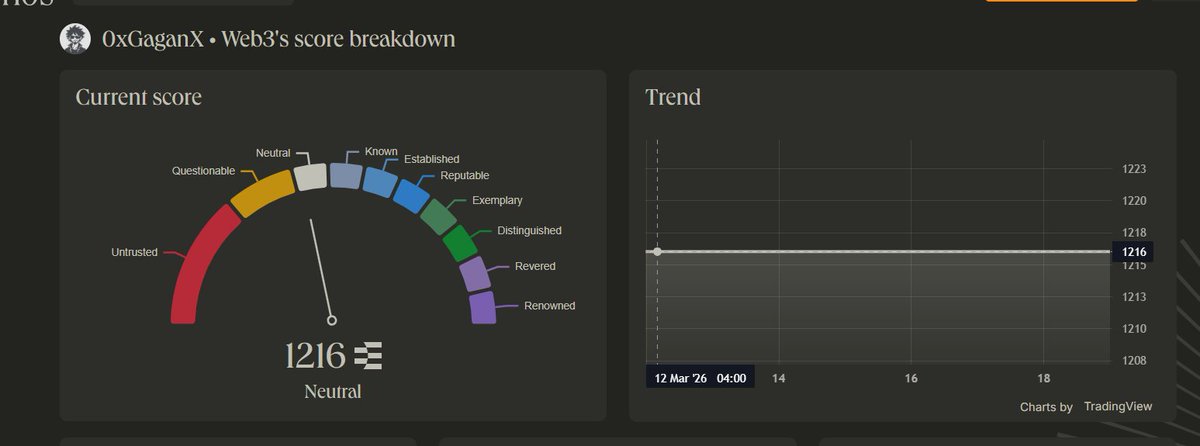Screen dimensions: 1200x446
Task: Click the 'Untrusted' gauge label
Action: coord(135,252)
